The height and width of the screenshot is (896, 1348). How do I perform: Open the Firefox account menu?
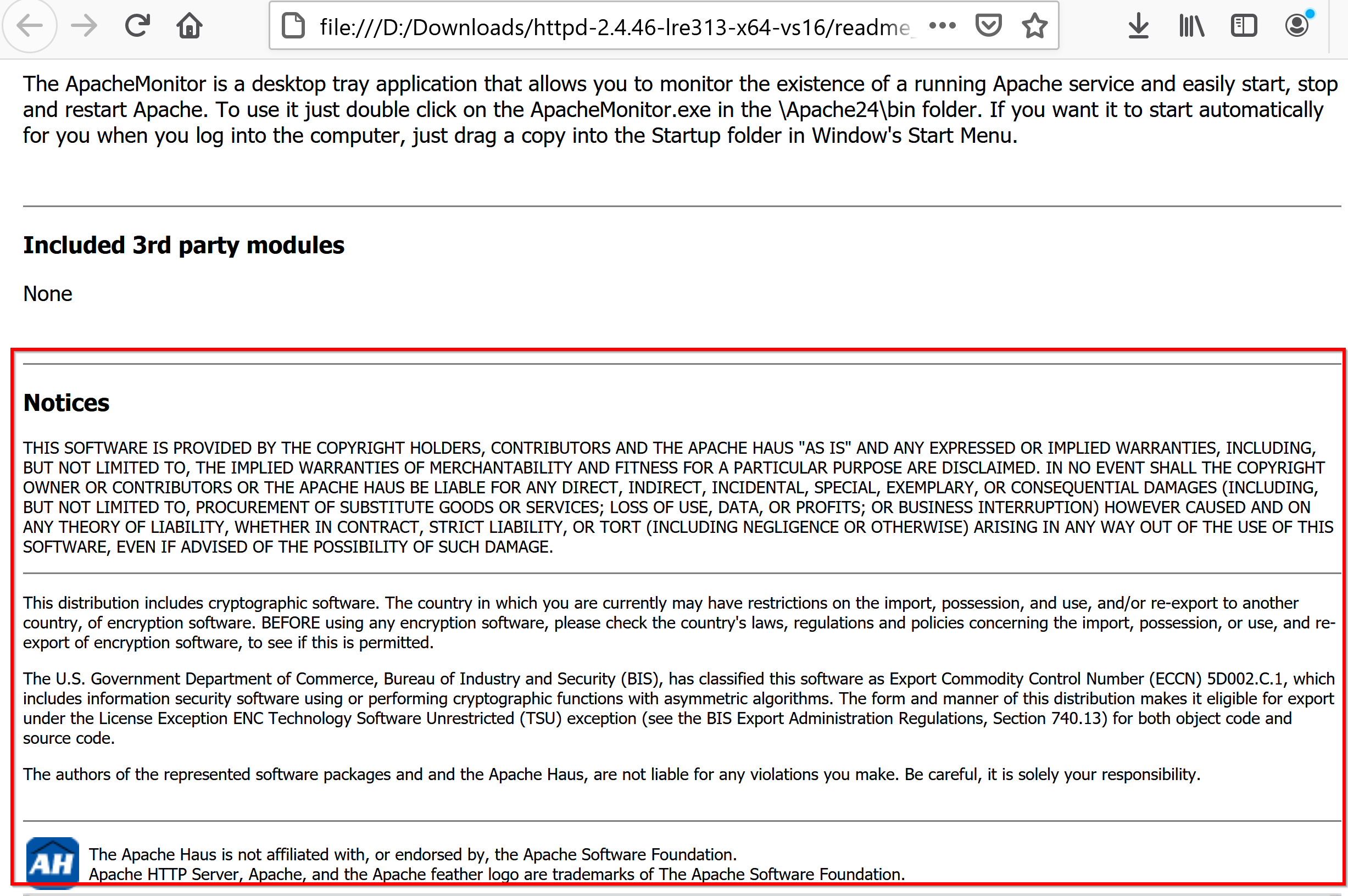tap(1297, 25)
